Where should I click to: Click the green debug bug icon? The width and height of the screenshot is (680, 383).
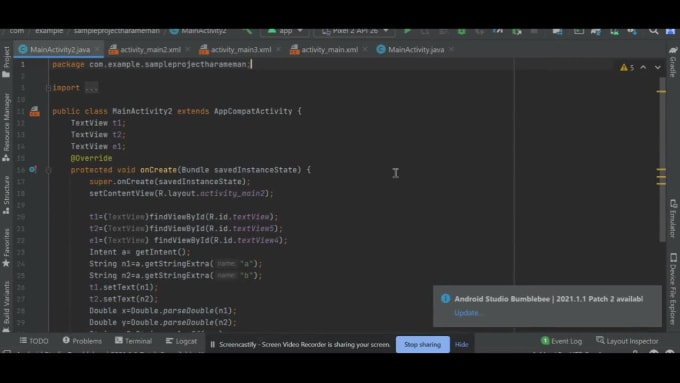coord(461,31)
